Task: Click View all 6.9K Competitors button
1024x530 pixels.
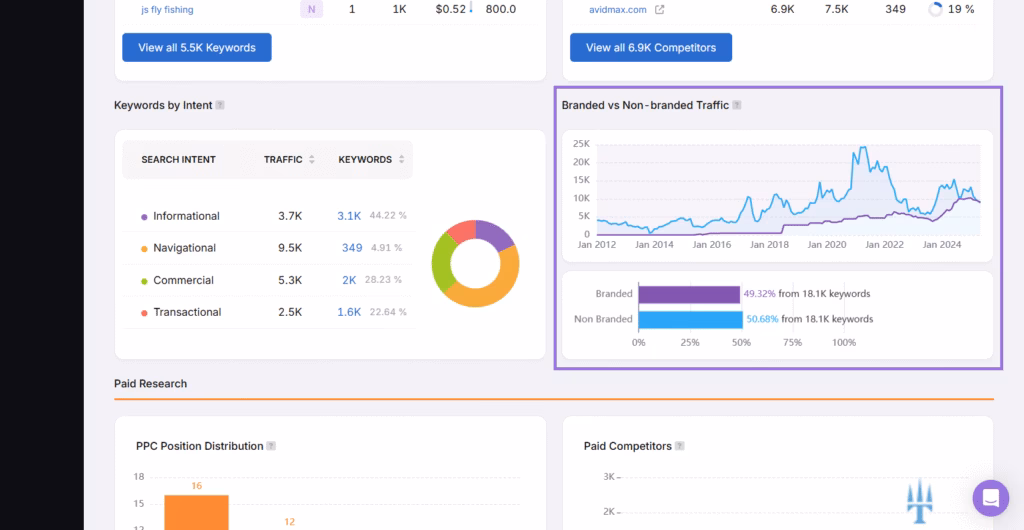Action: 650,48
